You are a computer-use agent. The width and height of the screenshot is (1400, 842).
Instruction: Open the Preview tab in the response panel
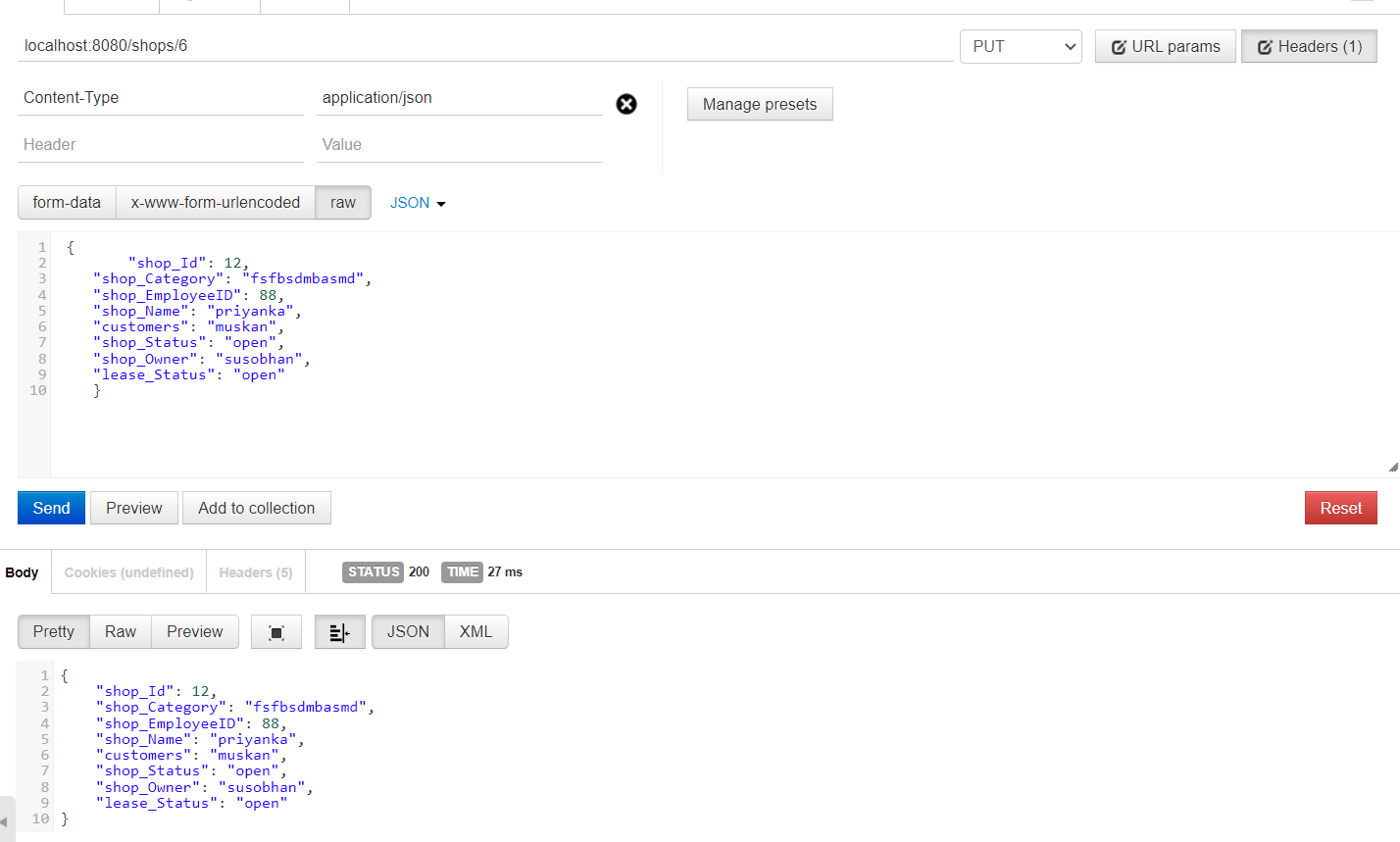[194, 631]
